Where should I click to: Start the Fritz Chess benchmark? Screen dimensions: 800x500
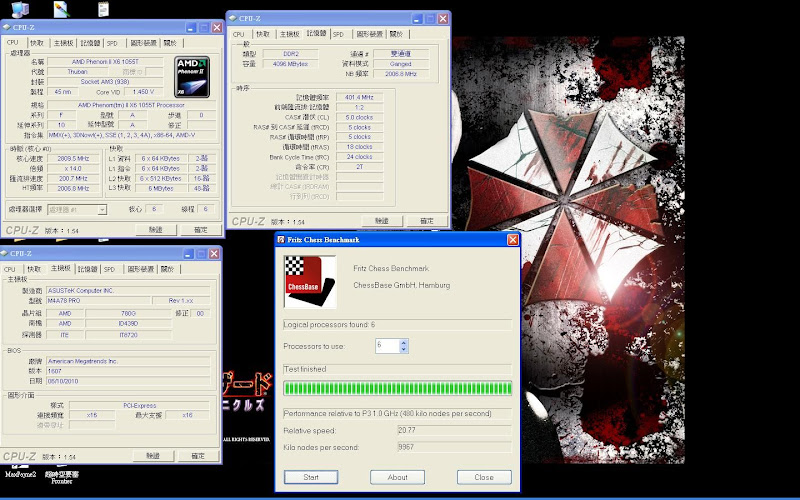point(311,477)
